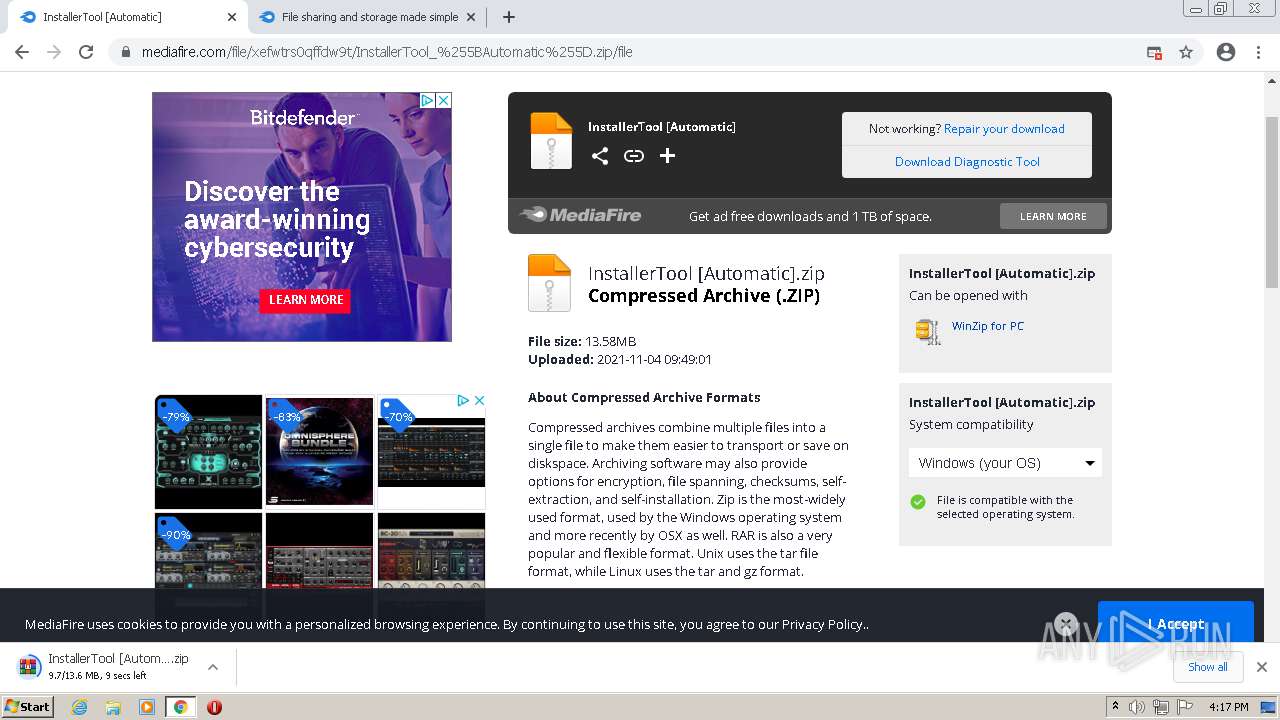Click the Omnisphere Bundle ad thumbnail
Viewport: 1280px width, 720px height.
click(319, 452)
